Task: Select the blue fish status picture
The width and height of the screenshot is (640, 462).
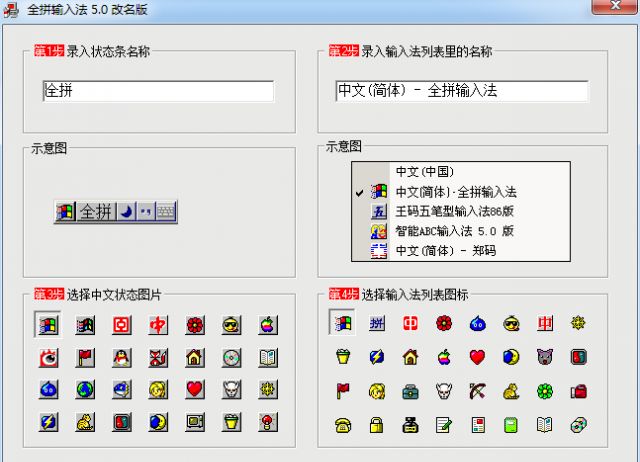Action: [x=122, y=389]
